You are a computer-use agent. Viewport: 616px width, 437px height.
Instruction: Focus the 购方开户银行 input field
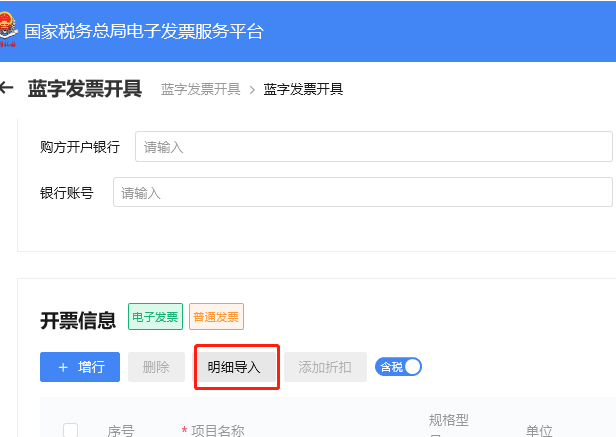372,147
